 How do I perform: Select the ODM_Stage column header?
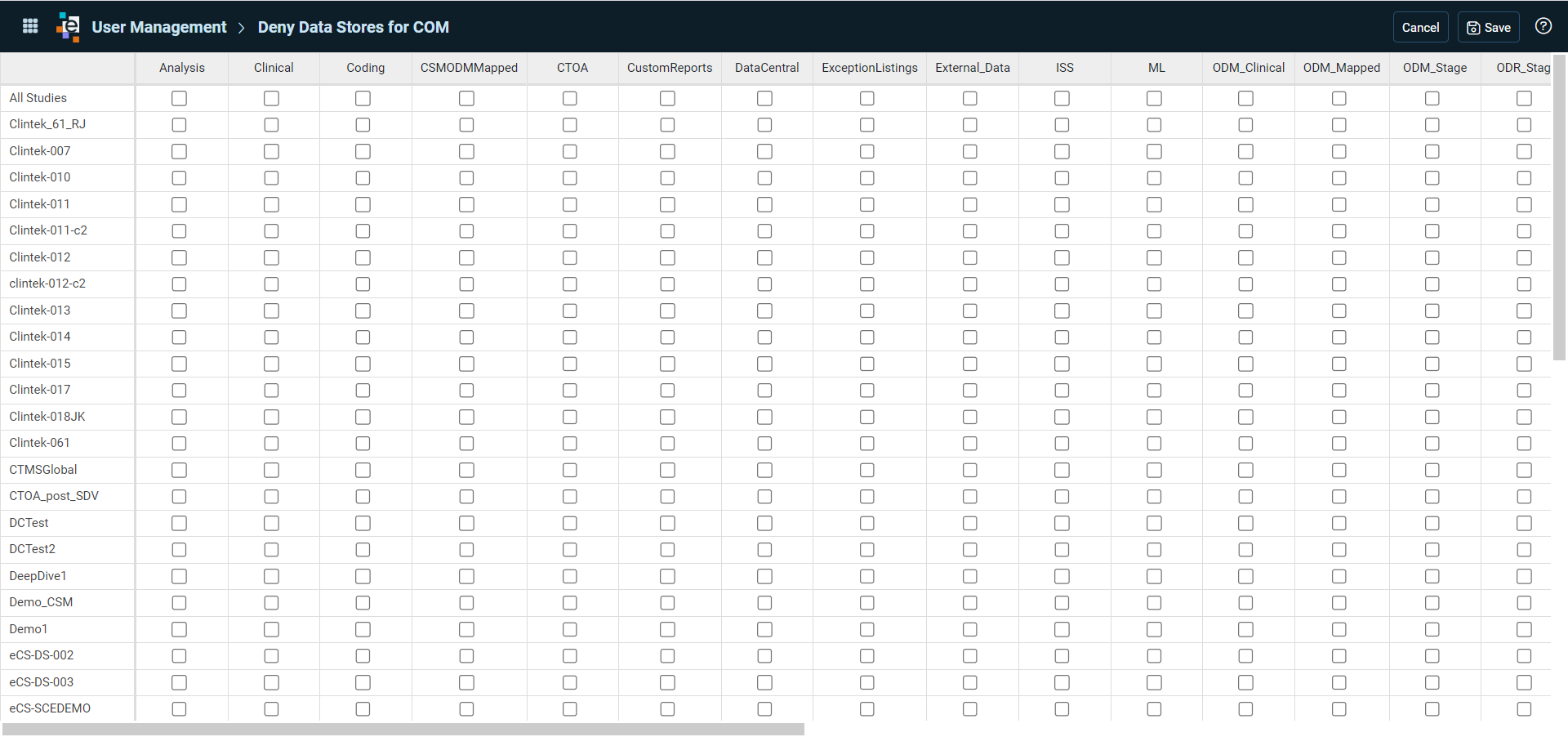(x=1434, y=68)
